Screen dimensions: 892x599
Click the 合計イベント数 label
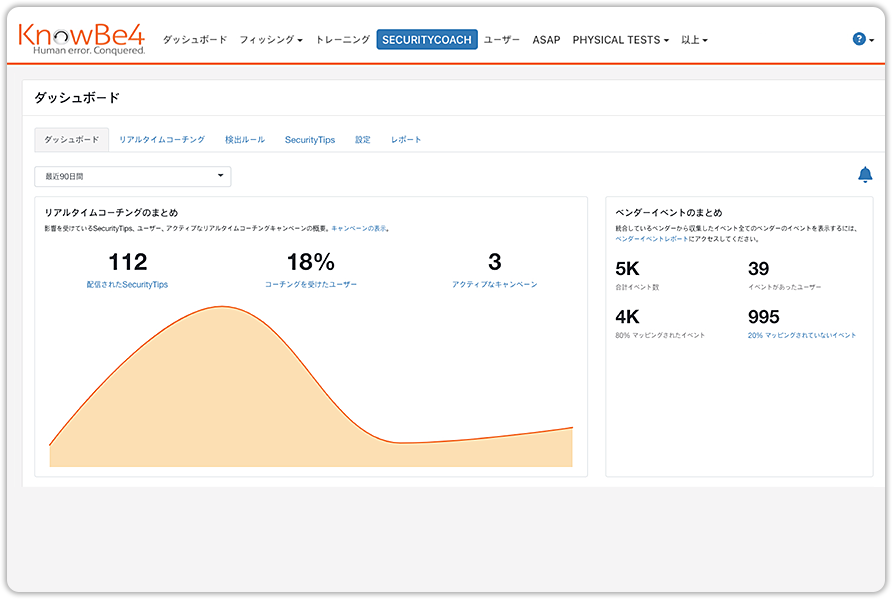[637, 287]
